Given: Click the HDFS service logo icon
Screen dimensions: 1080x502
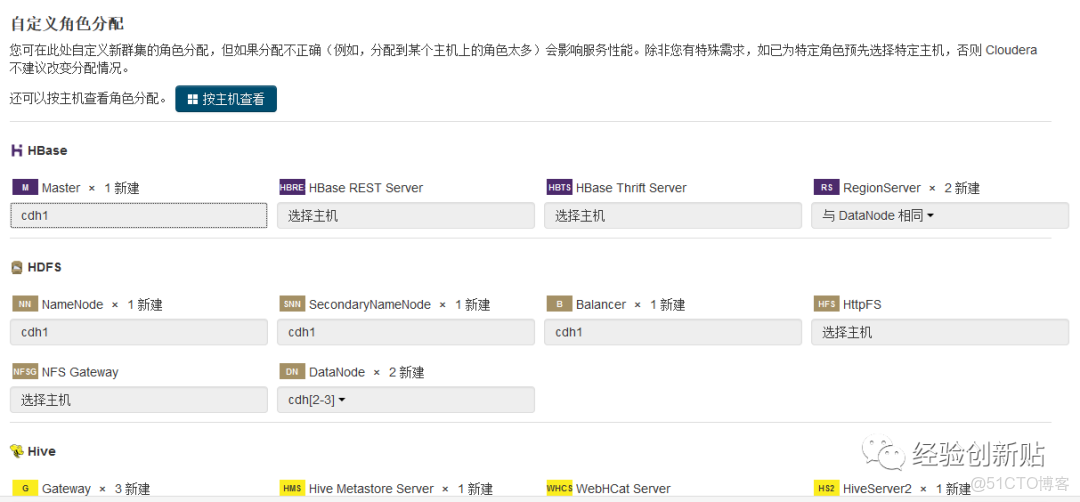Looking at the screenshot, I should (x=17, y=267).
